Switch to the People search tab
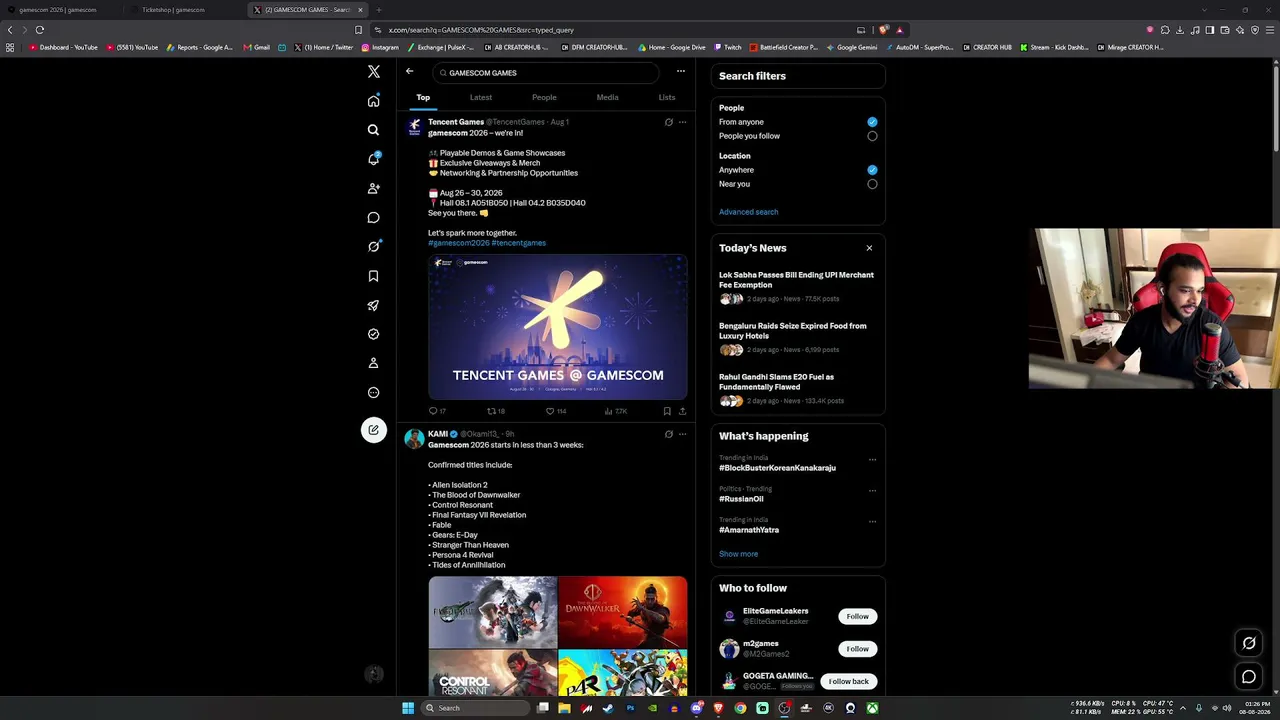The height and width of the screenshot is (720, 1280). [544, 98]
